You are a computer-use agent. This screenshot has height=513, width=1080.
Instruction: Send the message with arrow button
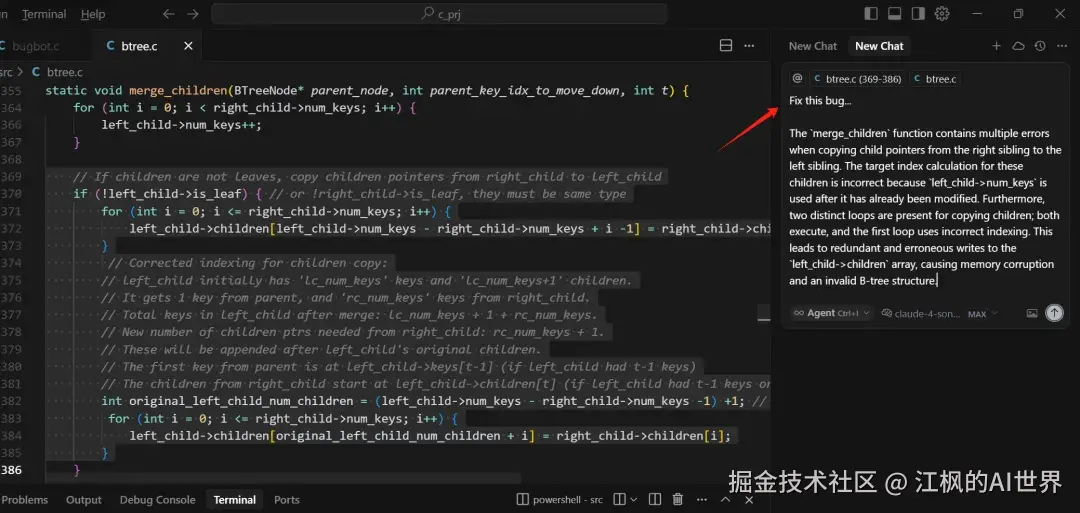tap(1054, 313)
